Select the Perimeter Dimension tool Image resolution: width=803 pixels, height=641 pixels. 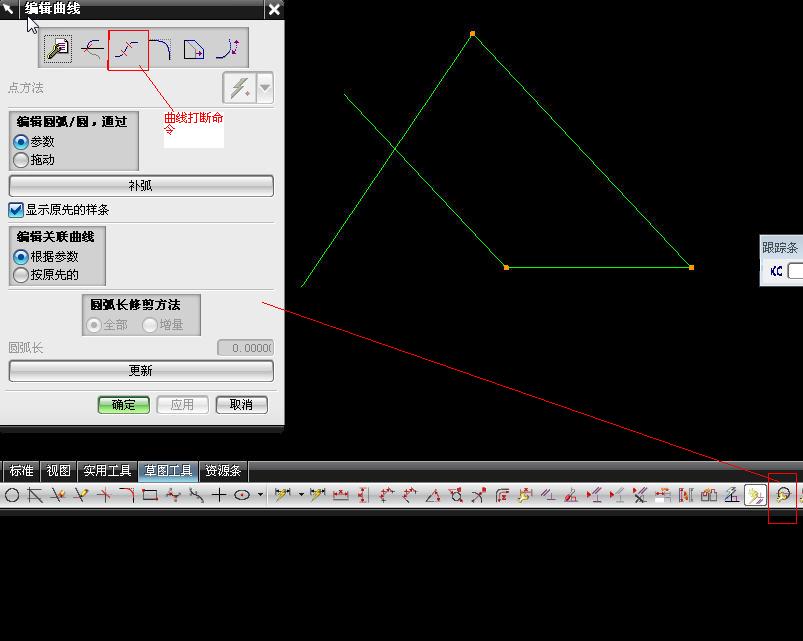502,495
